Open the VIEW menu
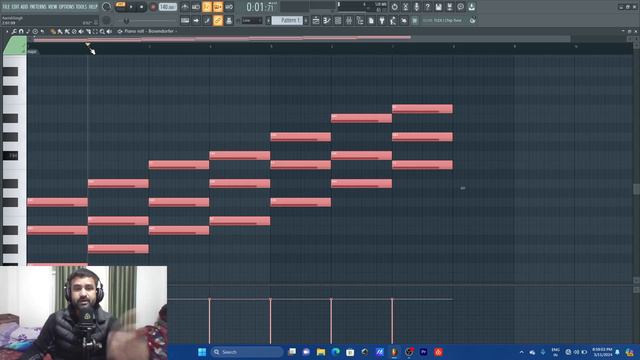Image resolution: width=640 pixels, height=360 pixels. pos(53,7)
